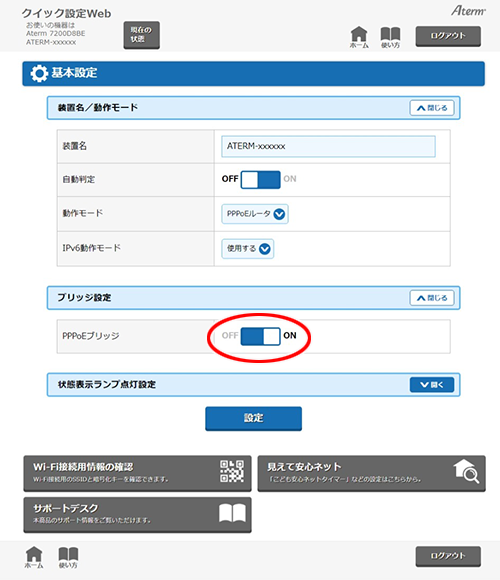Click the PPPoEブリッジ row label
The height and width of the screenshot is (580, 500).
pos(91,336)
